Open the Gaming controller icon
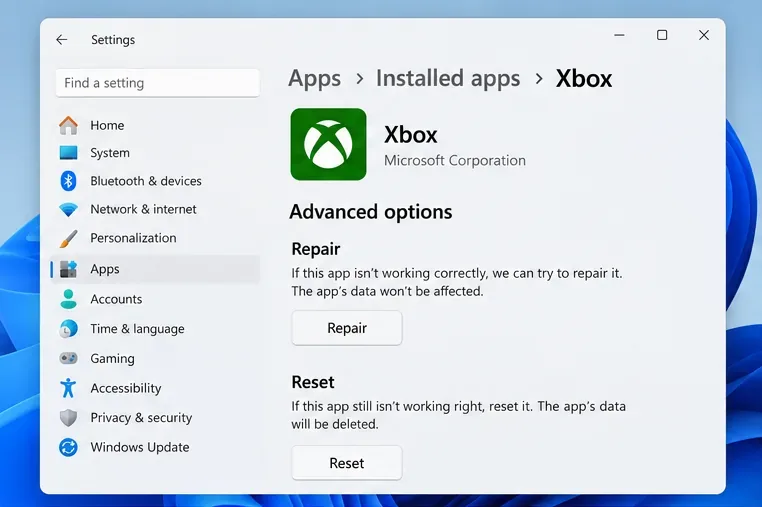Screen dimensions: 762x507 point(69,358)
